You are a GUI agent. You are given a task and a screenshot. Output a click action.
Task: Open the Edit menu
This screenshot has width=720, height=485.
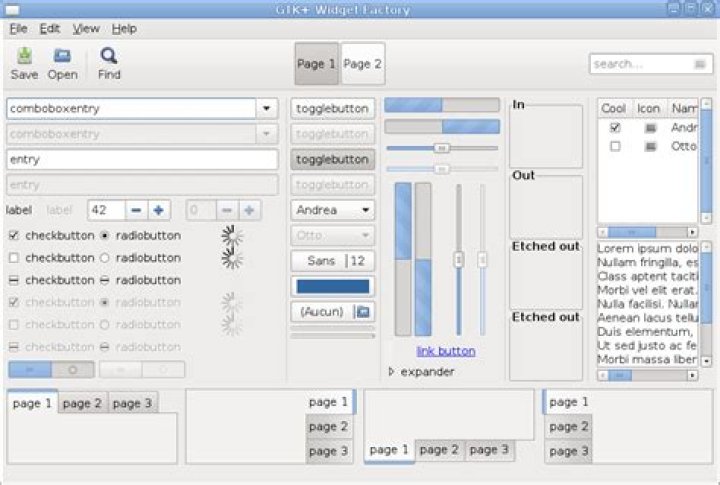50,28
